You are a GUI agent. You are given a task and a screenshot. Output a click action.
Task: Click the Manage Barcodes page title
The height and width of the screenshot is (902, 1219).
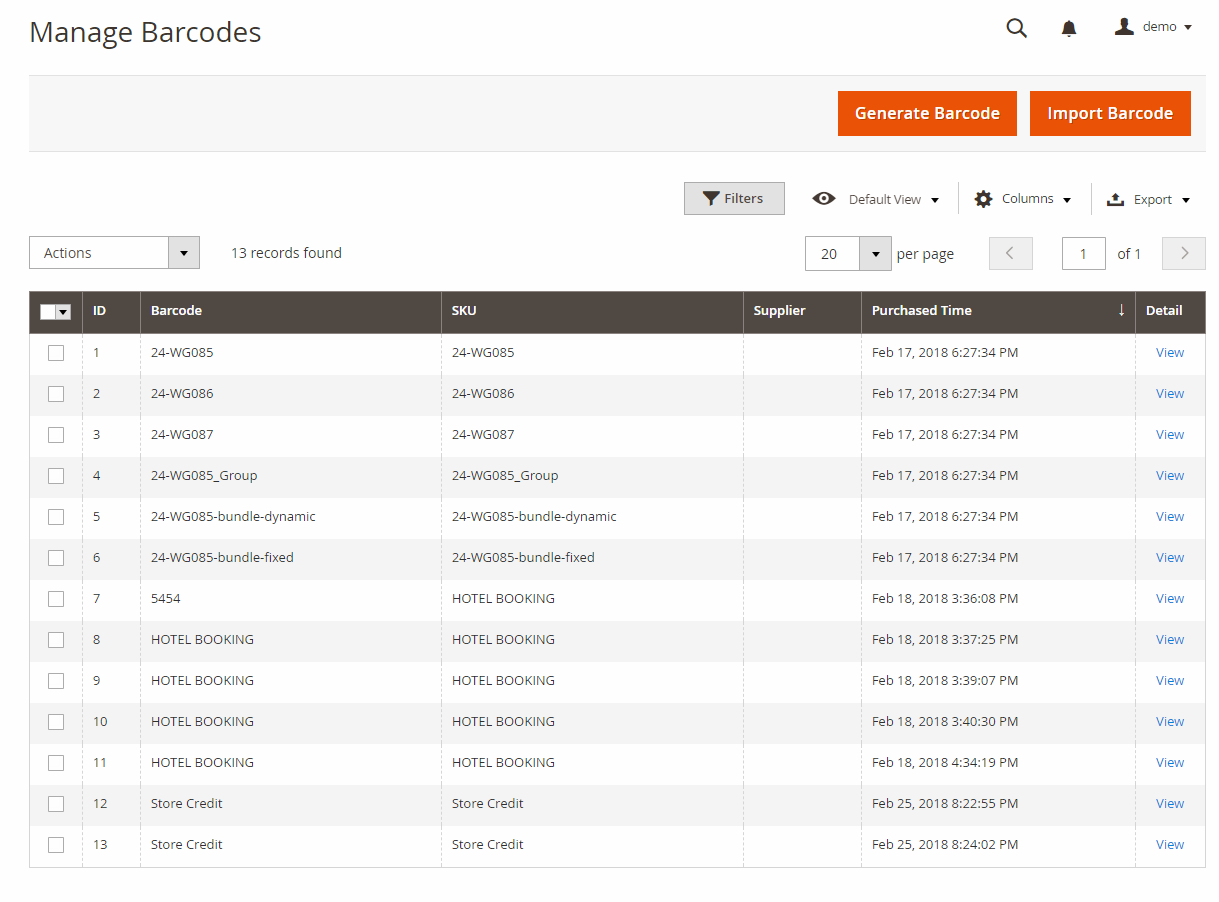coord(145,32)
